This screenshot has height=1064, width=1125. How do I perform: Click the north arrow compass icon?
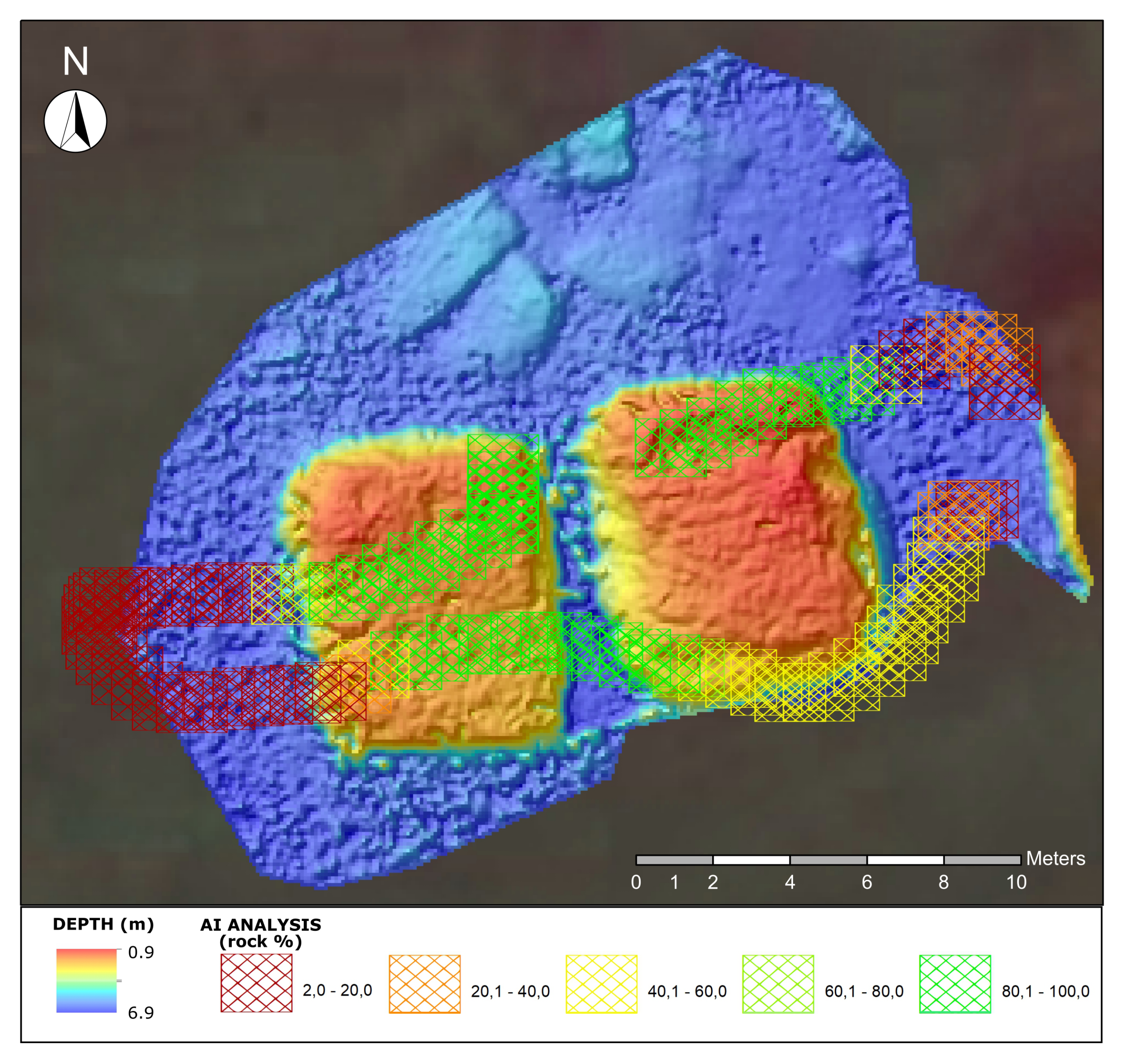pyautogui.click(x=76, y=121)
